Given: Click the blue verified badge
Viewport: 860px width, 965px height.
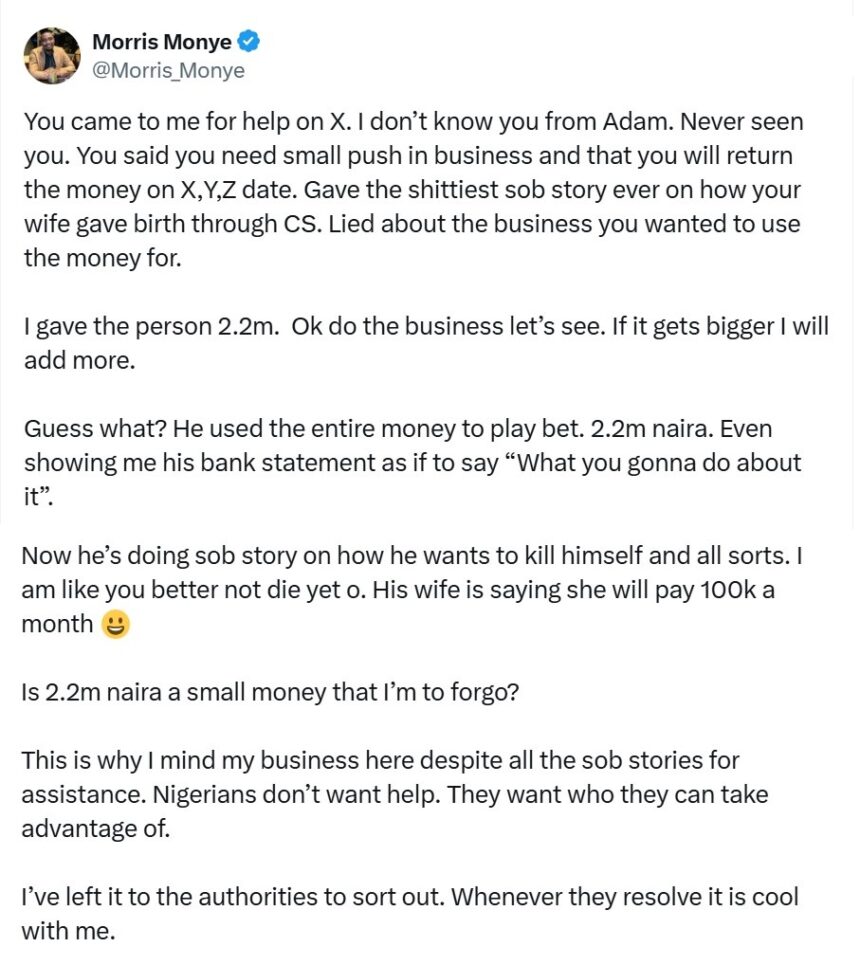Looking at the screenshot, I should [250, 42].
